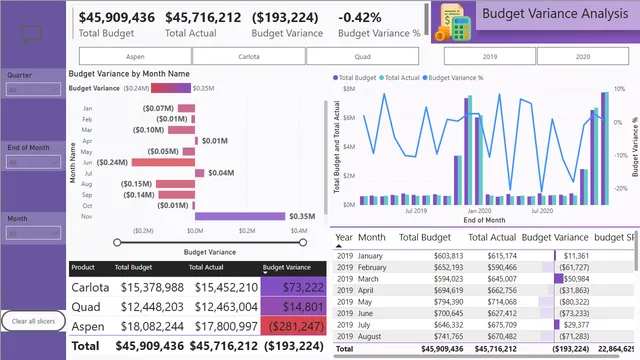The image size is (640, 360).
Task: Click the Jun ($0.24M) bar
Action: [x=163, y=162]
